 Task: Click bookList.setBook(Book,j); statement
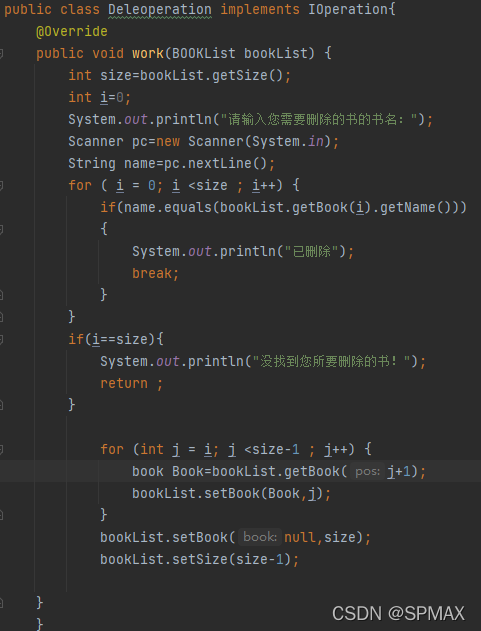[x=231, y=494]
